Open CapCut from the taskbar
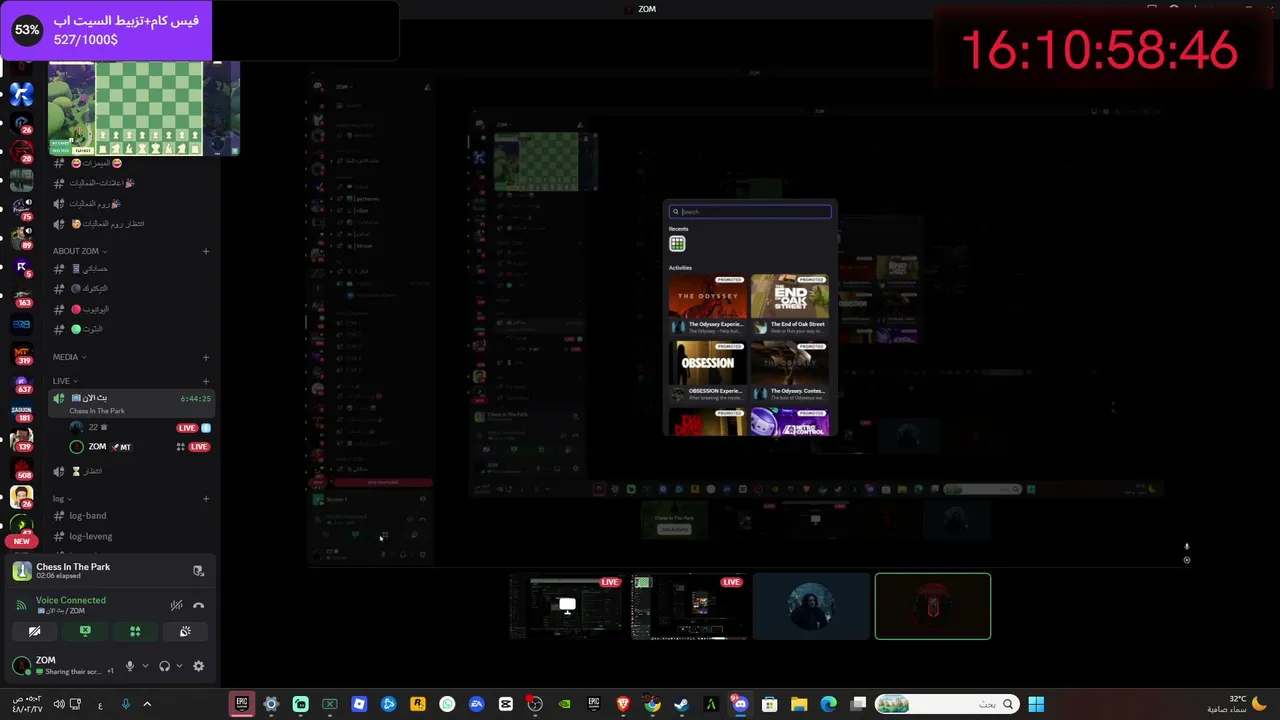Viewport: 1280px width, 720px height. 506,704
